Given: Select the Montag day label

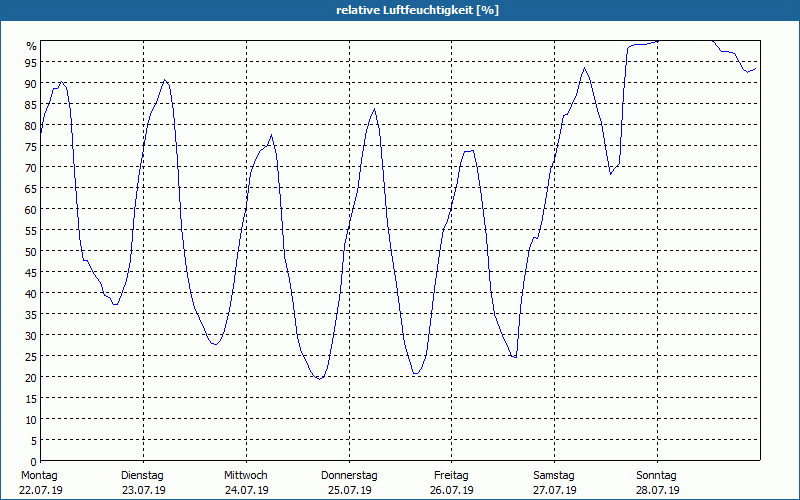Looking at the screenshot, I should (x=40, y=475).
